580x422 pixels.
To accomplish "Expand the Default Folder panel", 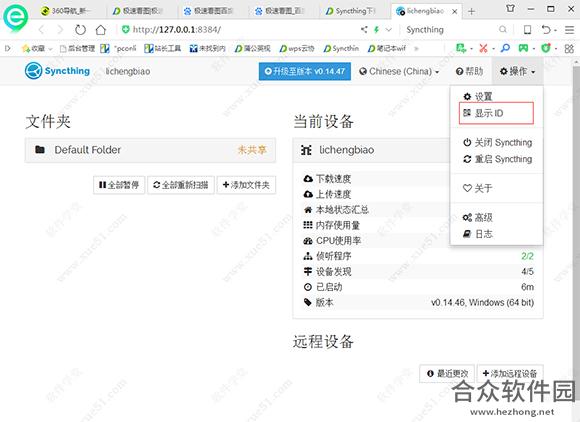I will pos(150,150).
